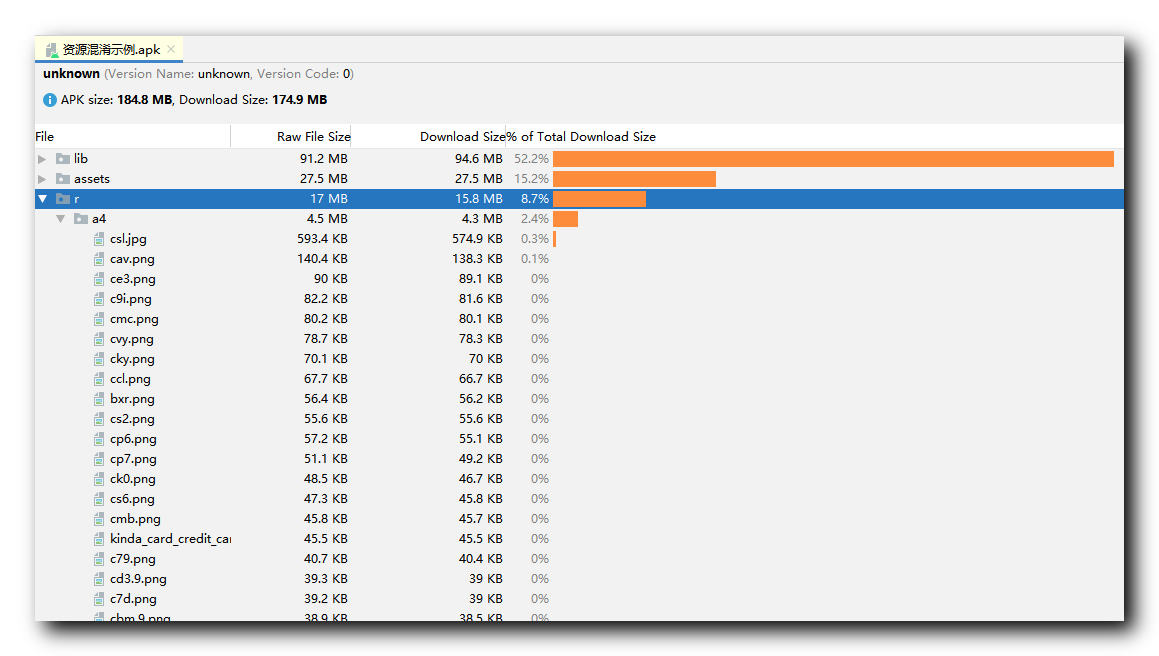
Task: Click the csl.jpg file icon
Action: (x=99, y=239)
